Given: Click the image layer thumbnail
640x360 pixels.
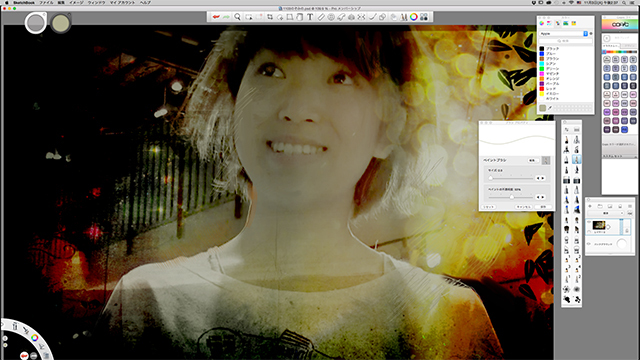Looking at the screenshot, I should (x=599, y=225).
